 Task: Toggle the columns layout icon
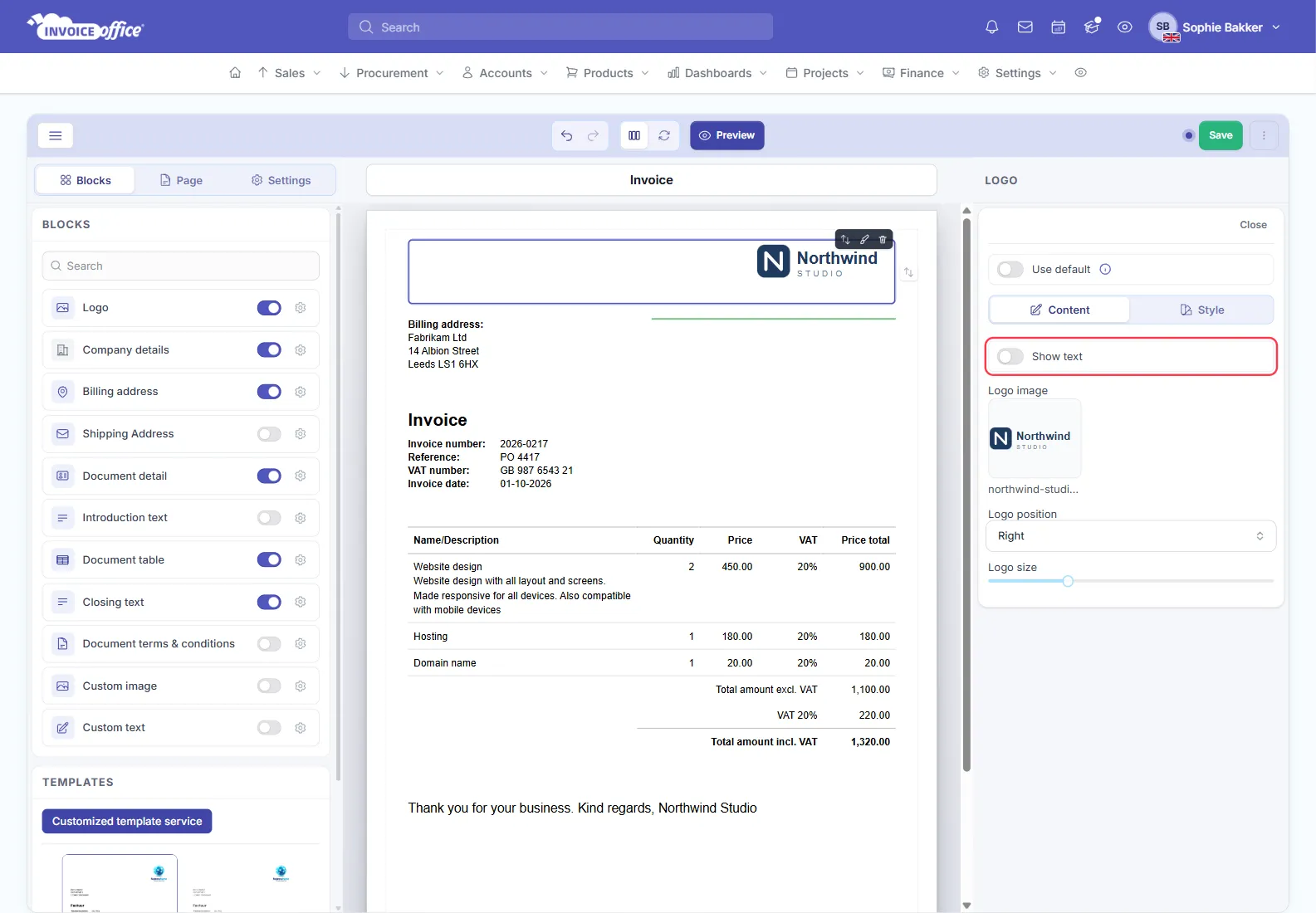pyautogui.click(x=634, y=135)
